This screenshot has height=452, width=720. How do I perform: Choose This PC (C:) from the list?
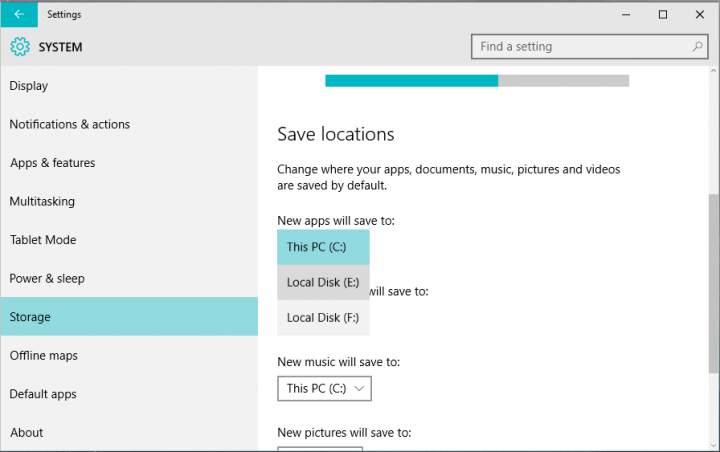(x=323, y=247)
